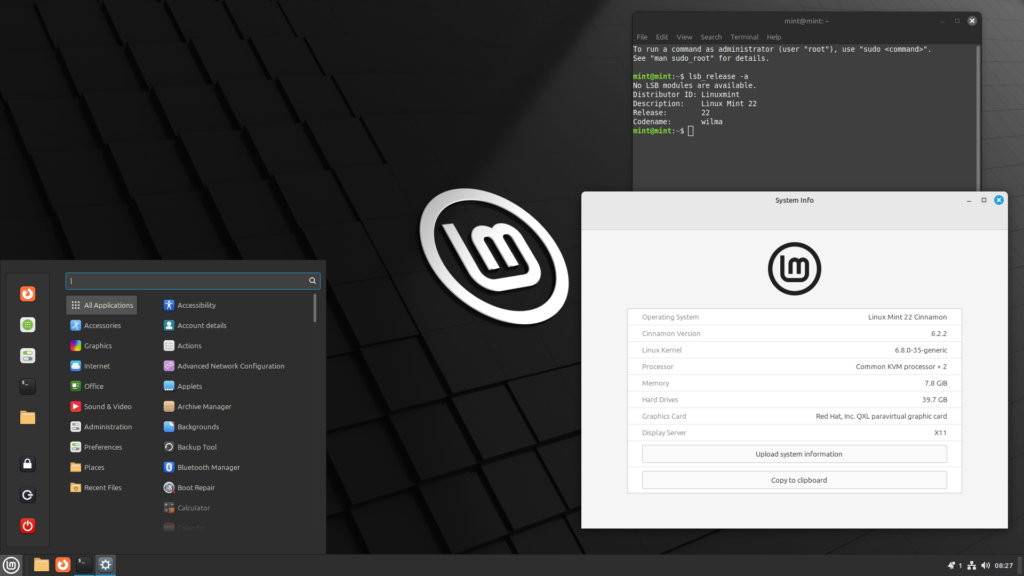Viewport: 1024px width, 576px height.
Task: Open Software Manager from the menu sidebar
Action: pos(27,324)
